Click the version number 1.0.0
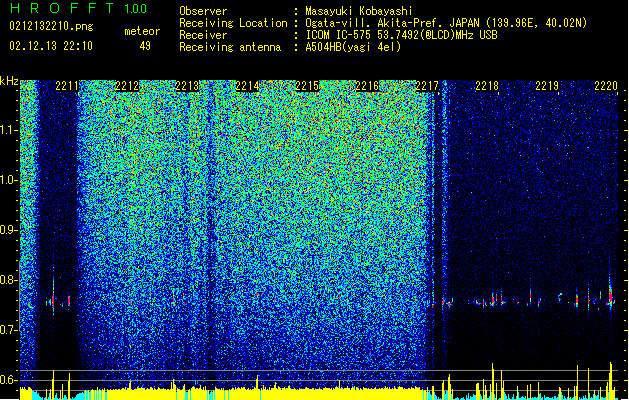Viewport: 629px width, 400px height. pos(136,8)
